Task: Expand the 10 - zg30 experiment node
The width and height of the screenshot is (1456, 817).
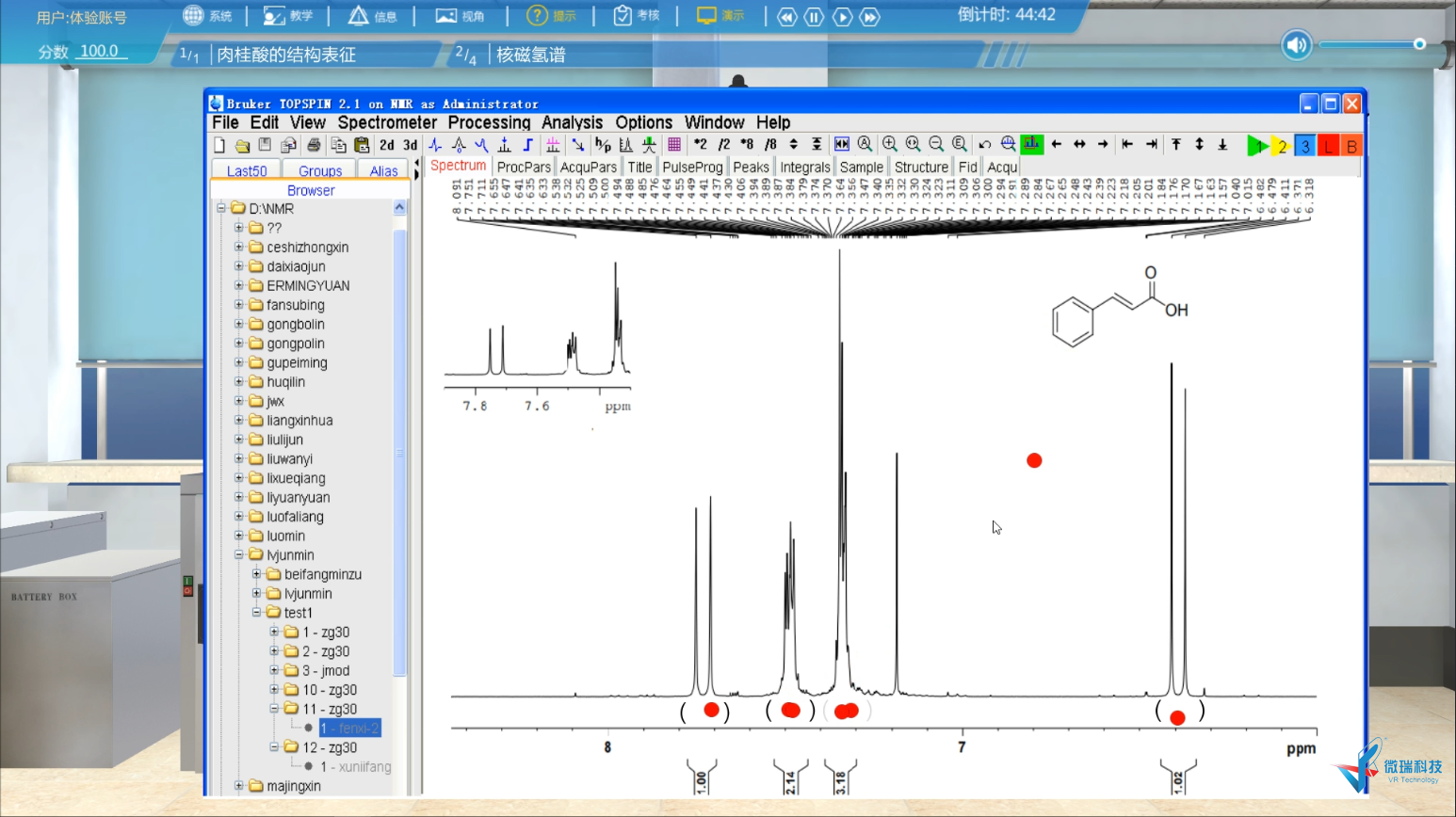Action: point(274,689)
